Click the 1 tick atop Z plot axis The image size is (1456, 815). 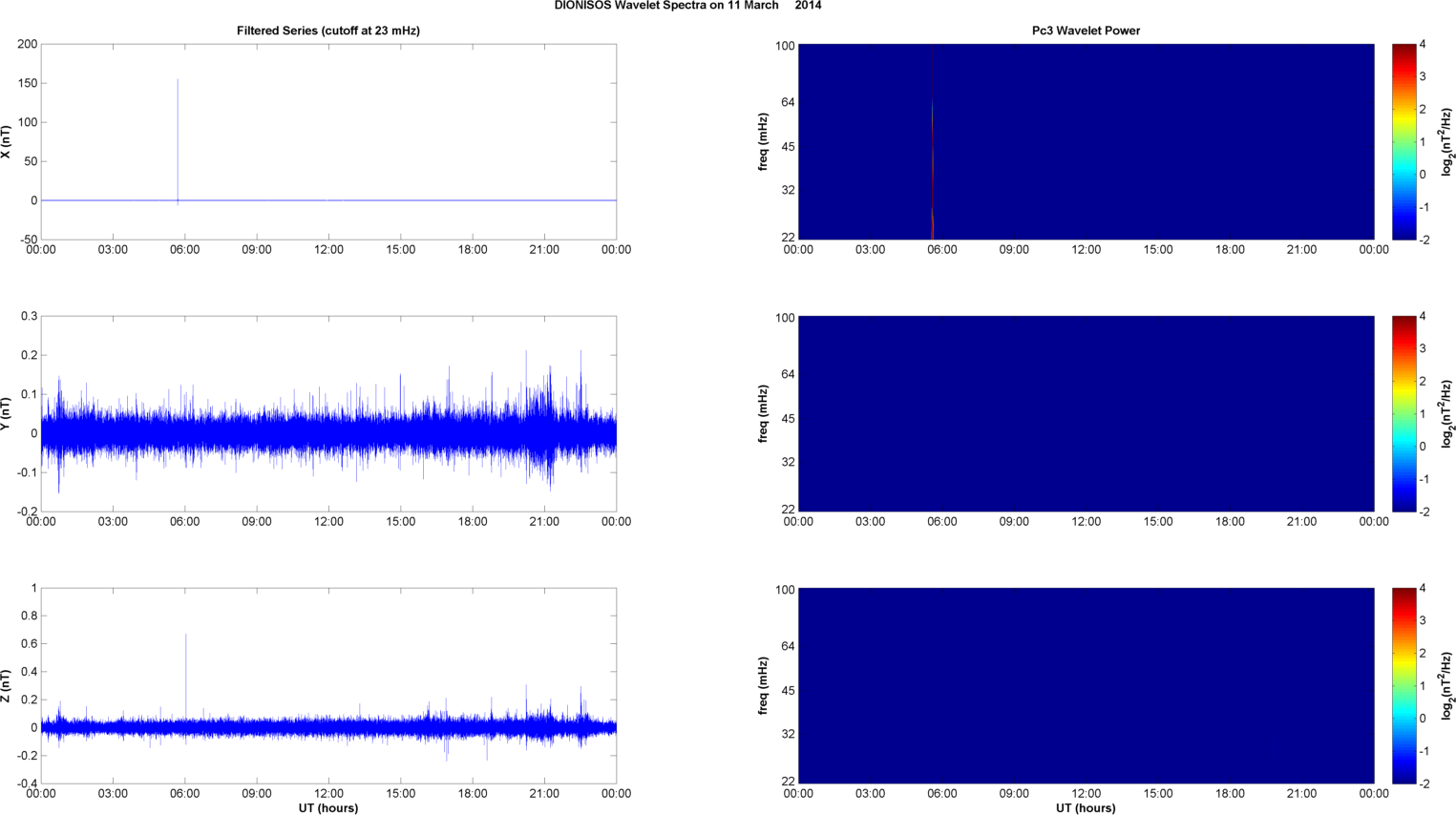[34, 588]
